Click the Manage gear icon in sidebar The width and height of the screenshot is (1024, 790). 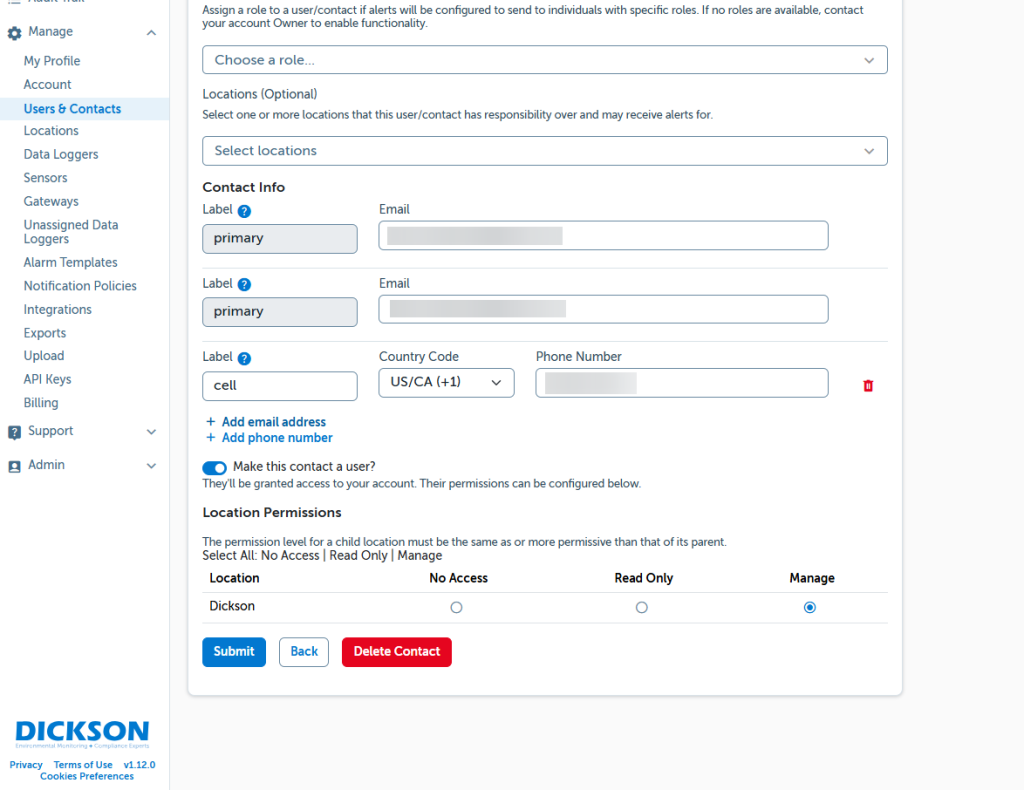pos(14,33)
